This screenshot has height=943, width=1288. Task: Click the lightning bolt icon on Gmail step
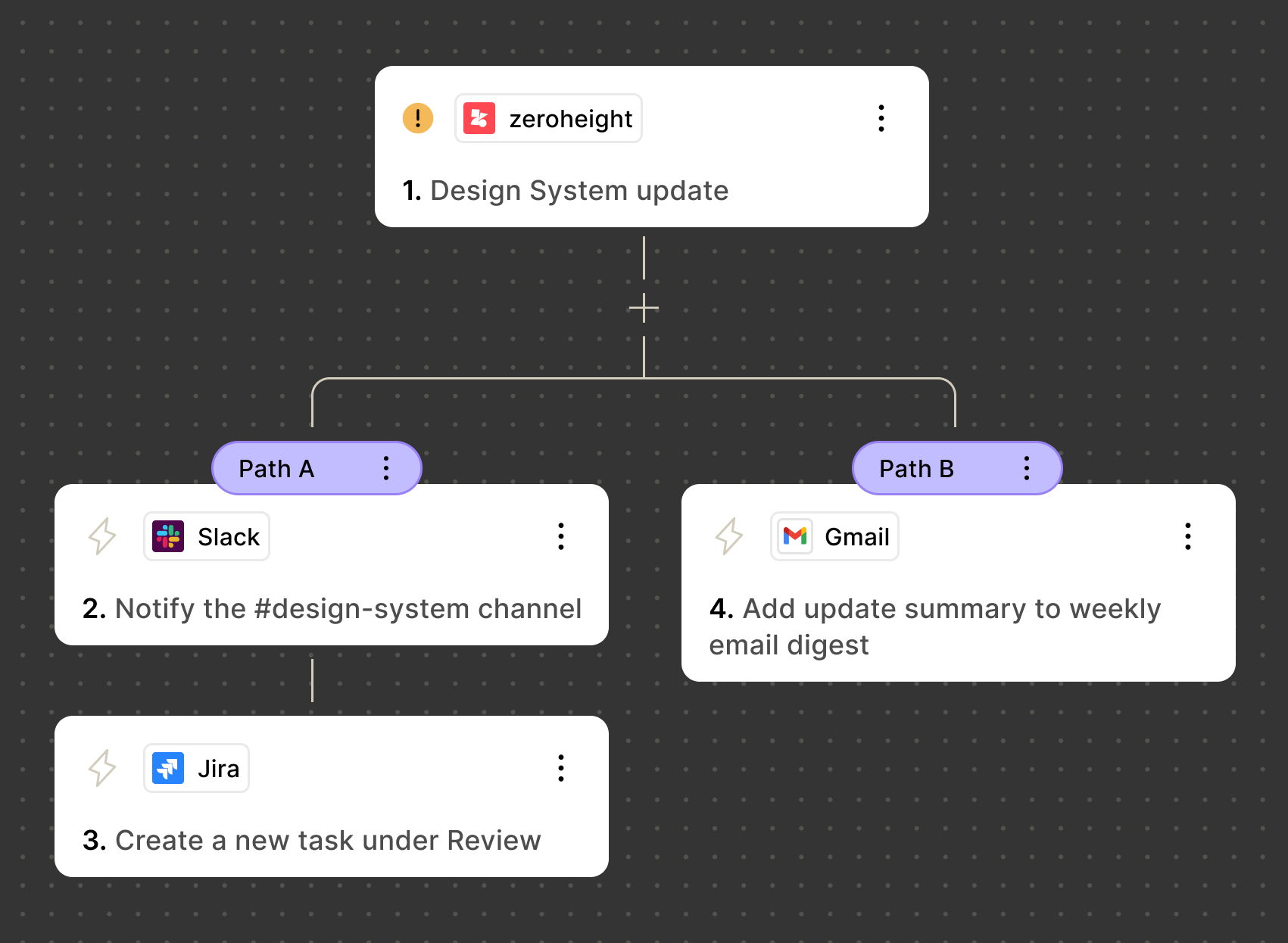729,536
